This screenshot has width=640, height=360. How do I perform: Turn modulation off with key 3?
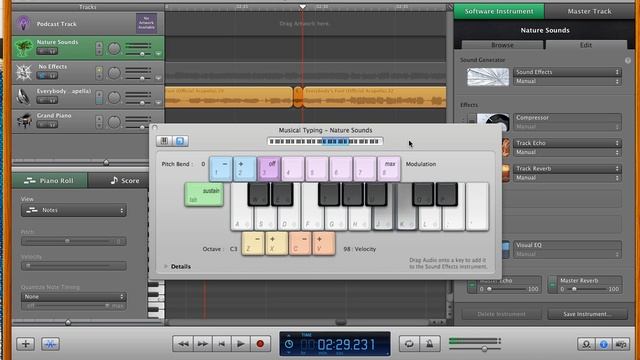tap(269, 169)
